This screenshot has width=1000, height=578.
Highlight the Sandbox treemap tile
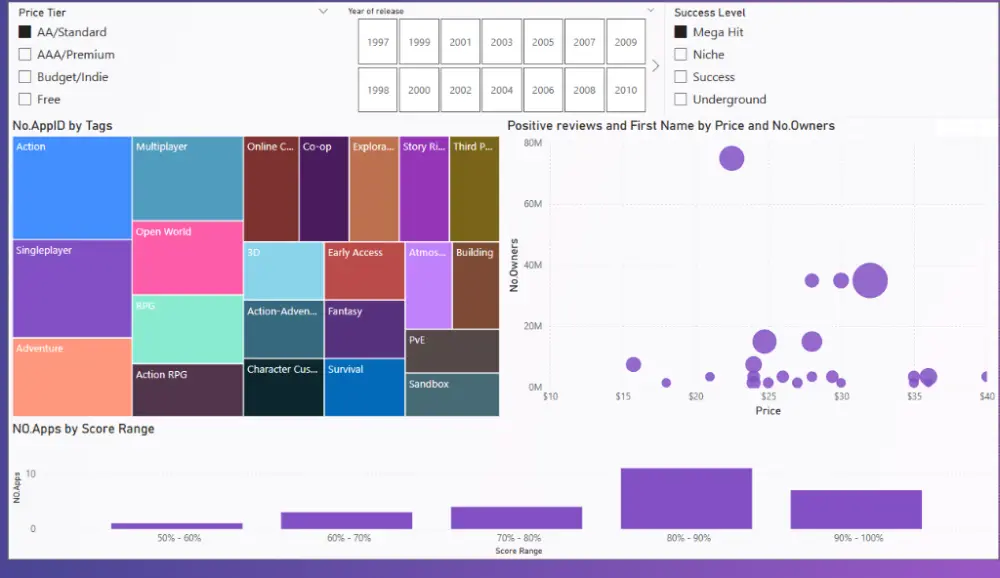coord(452,394)
